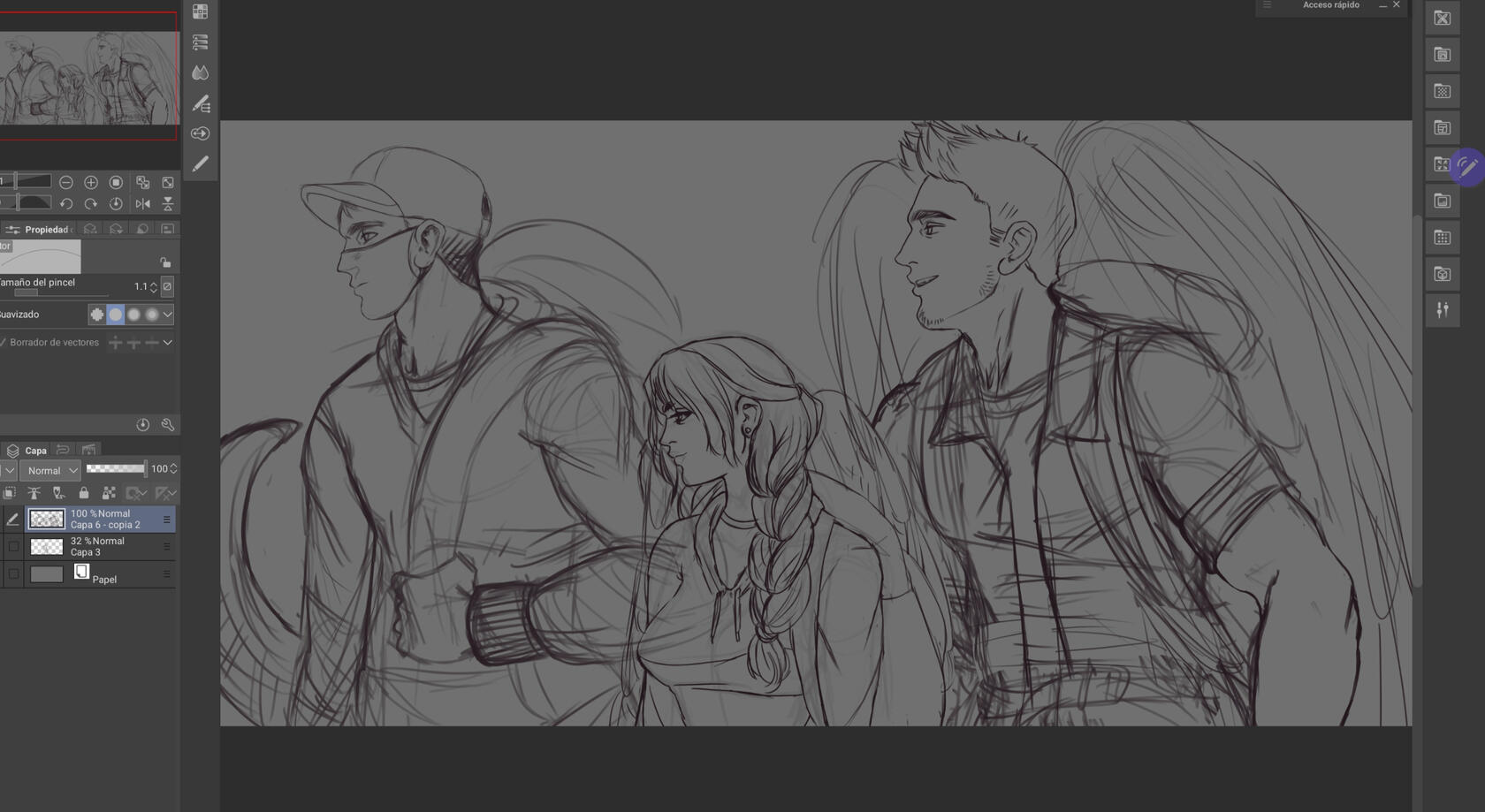Click the layer opacity slider
Viewport: 1485px width, 812px height.
tap(116, 469)
